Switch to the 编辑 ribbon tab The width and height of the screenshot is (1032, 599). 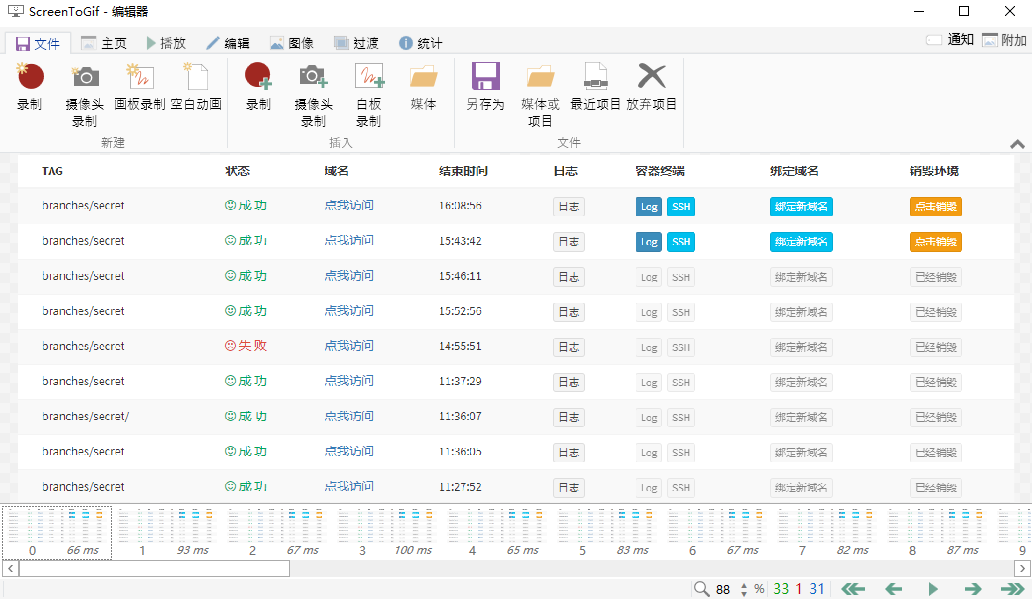pyautogui.click(x=228, y=43)
